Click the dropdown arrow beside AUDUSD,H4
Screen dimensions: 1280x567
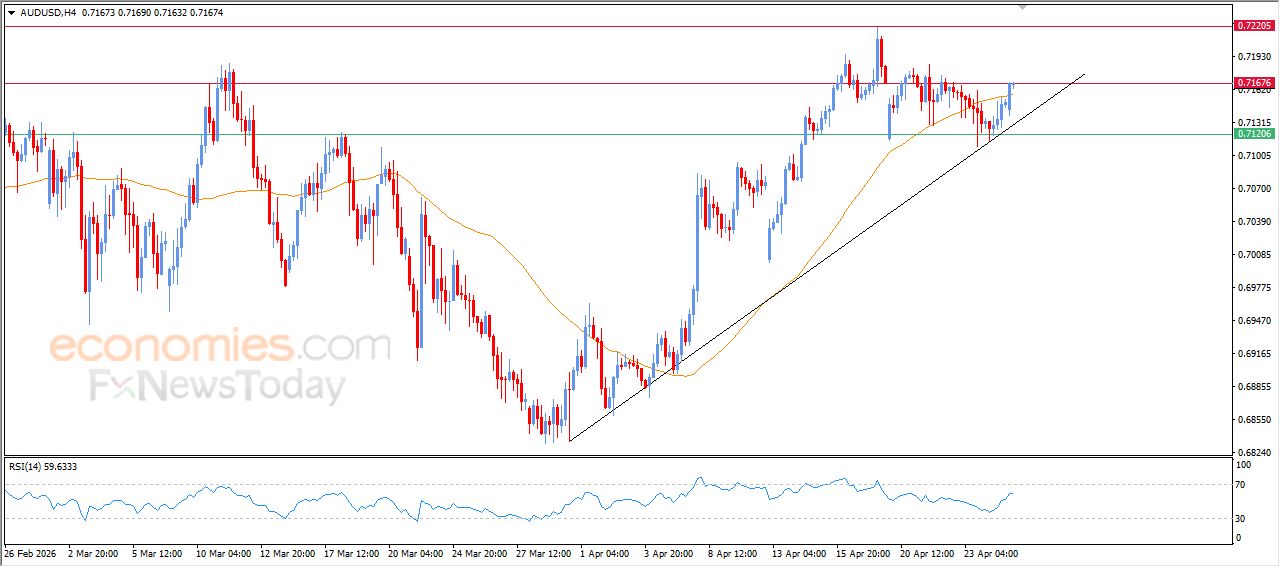coord(11,13)
